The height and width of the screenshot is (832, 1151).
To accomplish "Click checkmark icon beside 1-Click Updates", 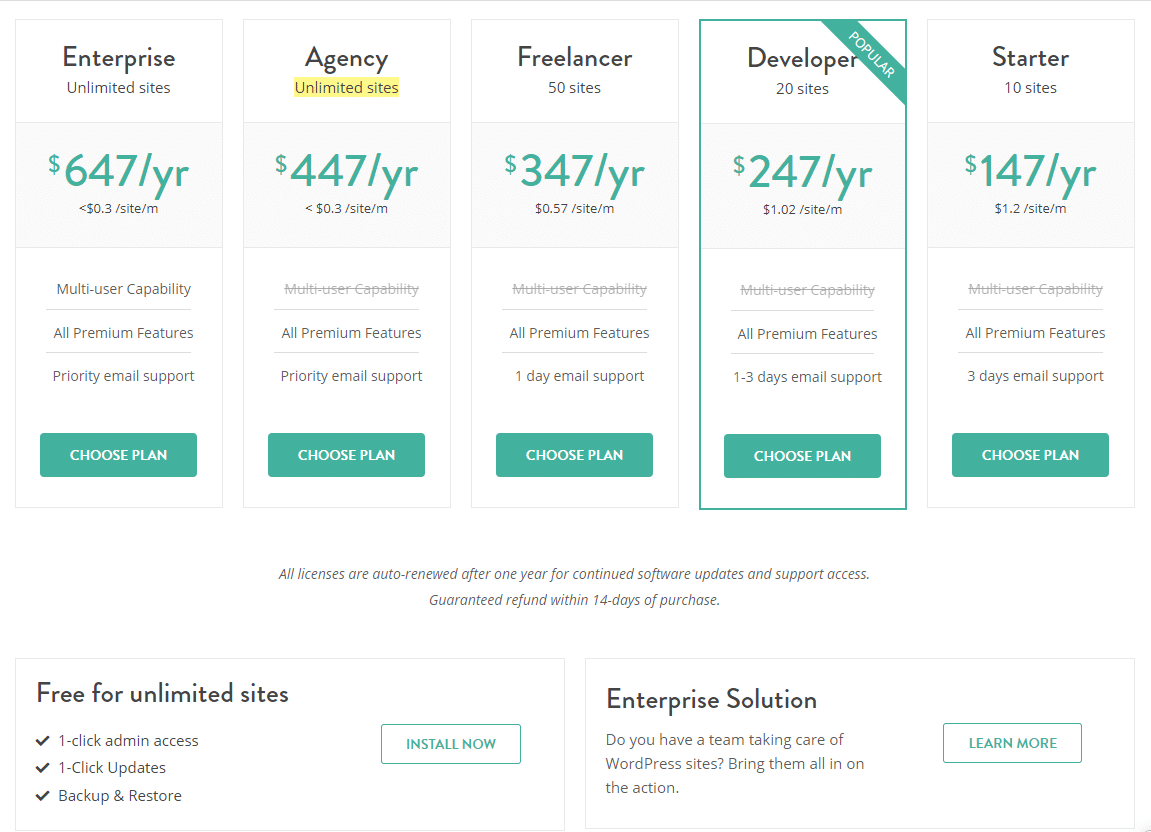I will pos(43,768).
